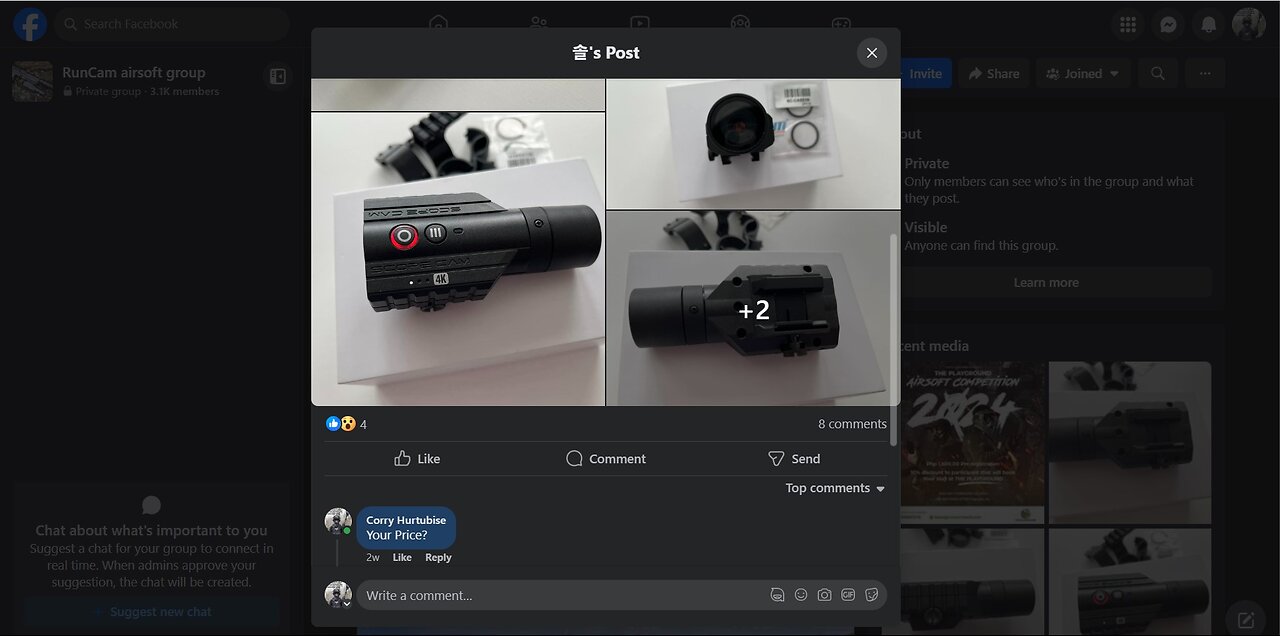Screen dimensions: 1280x636
Task: Open Top comments sorting dropdown
Action: coord(835,488)
